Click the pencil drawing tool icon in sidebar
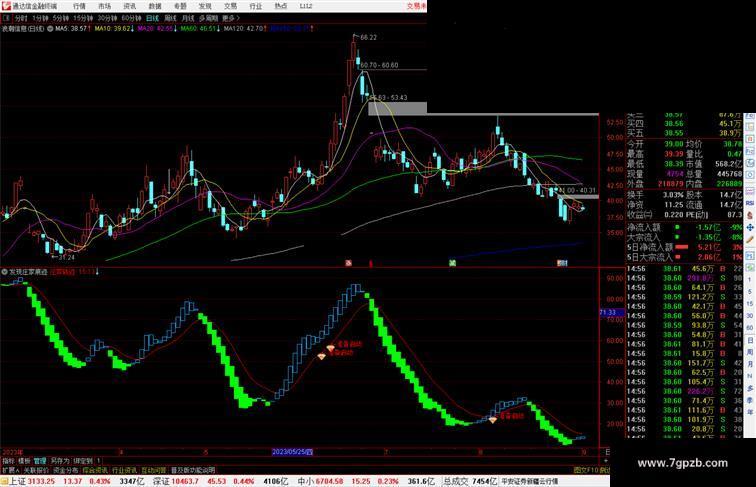This screenshot has width=756, height=487. [750, 239]
